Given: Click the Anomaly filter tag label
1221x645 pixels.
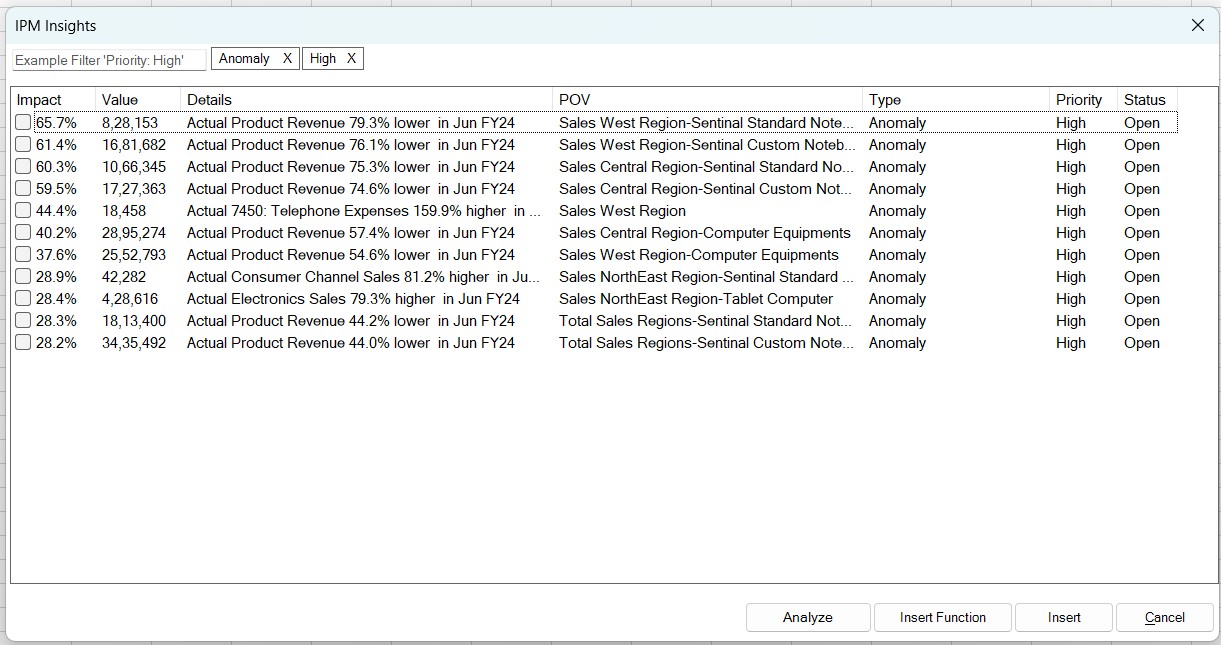Looking at the screenshot, I should point(244,59).
